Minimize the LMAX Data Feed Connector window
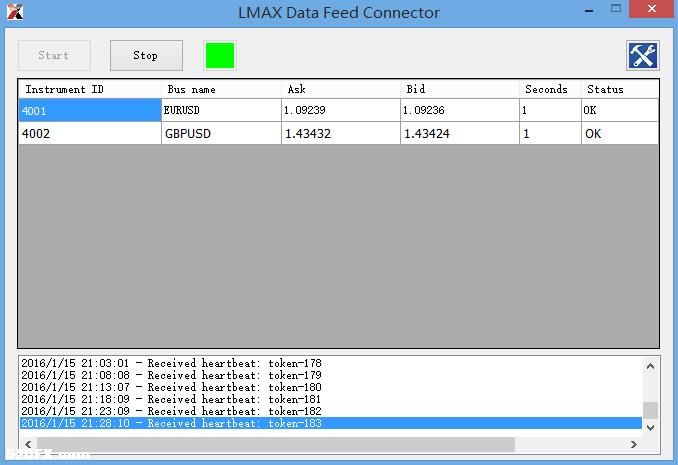Image resolution: width=678 pixels, height=465 pixels. 589,10
